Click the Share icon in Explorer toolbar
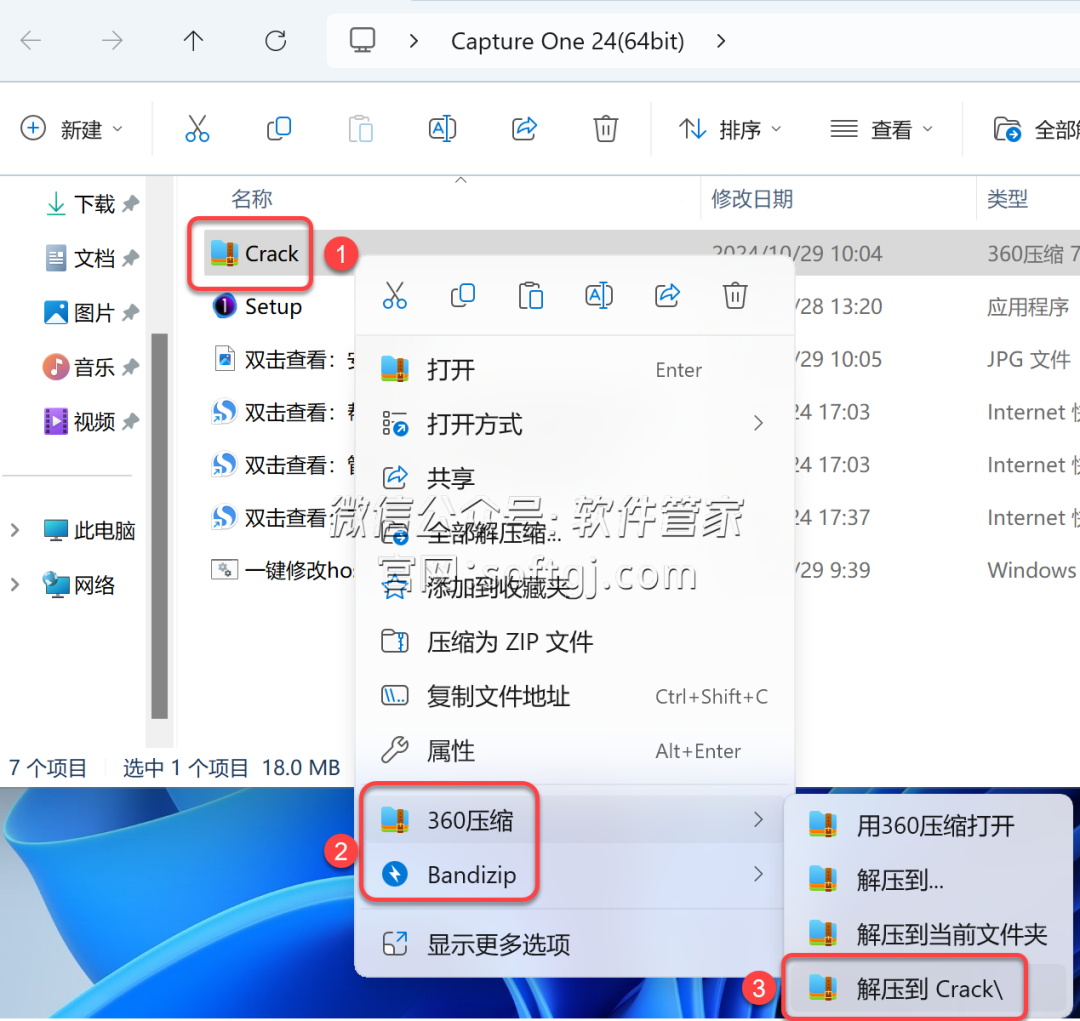 (524, 129)
